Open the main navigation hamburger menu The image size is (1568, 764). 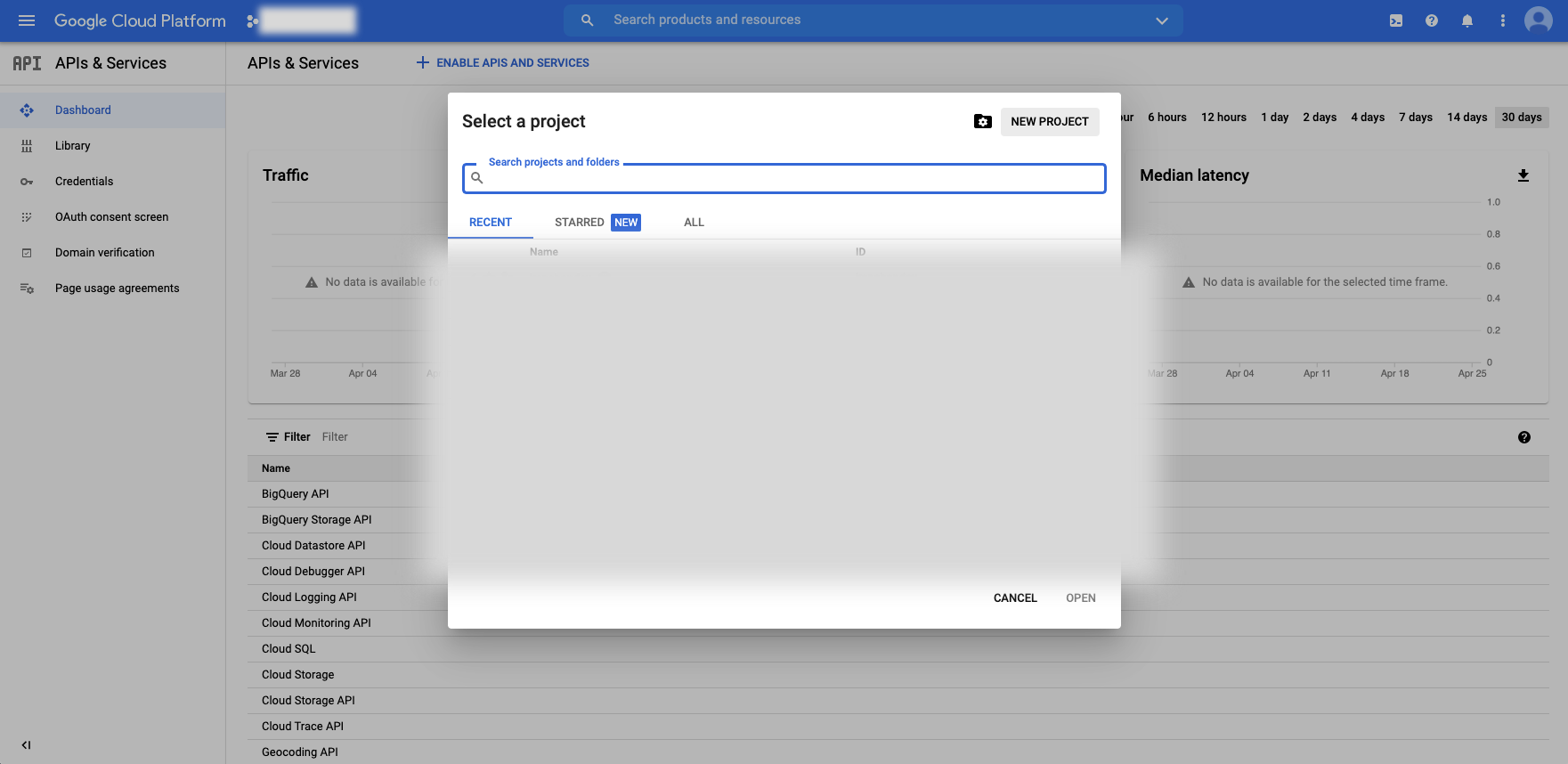[x=27, y=20]
